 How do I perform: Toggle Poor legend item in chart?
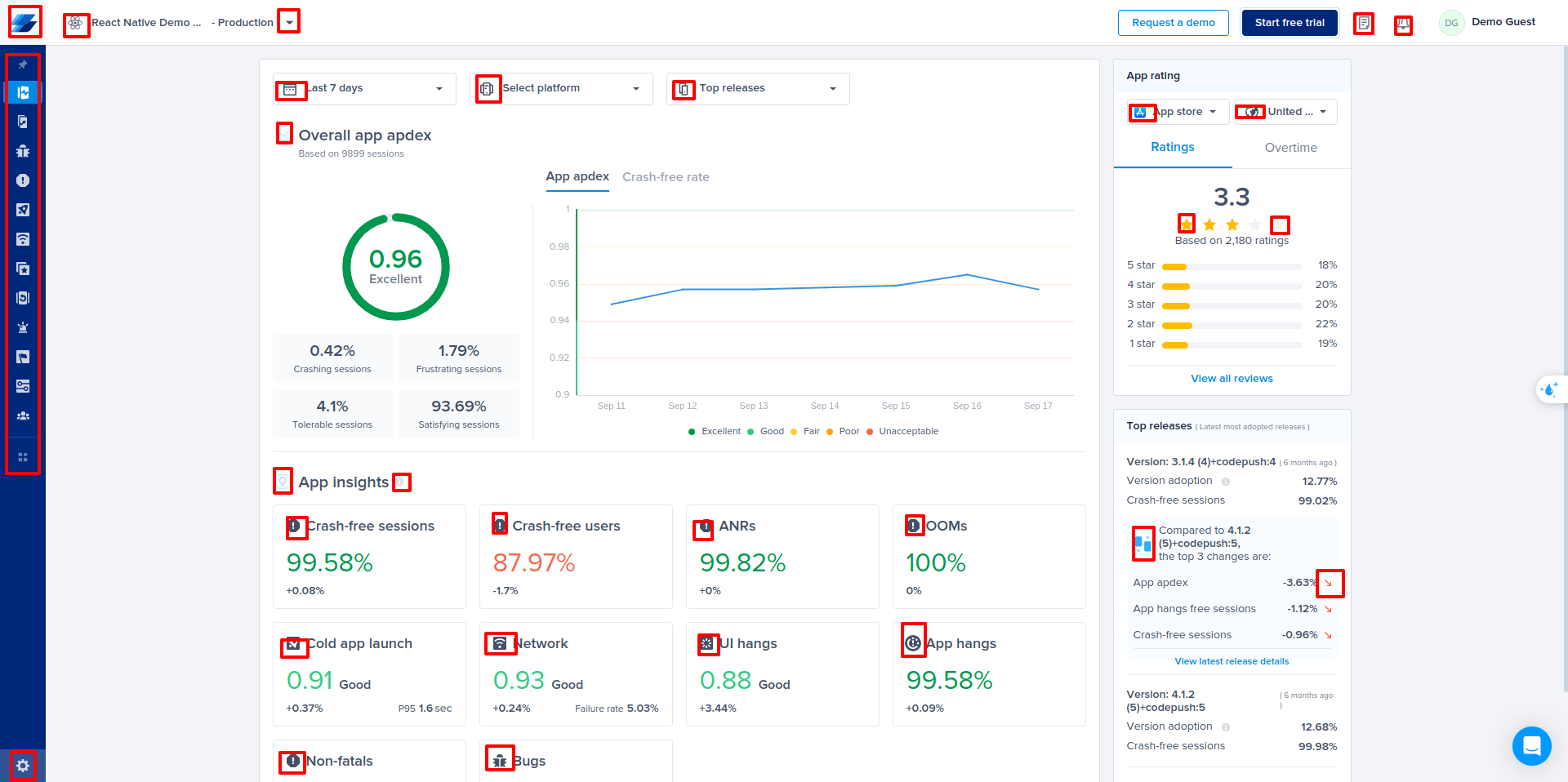pyautogui.click(x=843, y=432)
